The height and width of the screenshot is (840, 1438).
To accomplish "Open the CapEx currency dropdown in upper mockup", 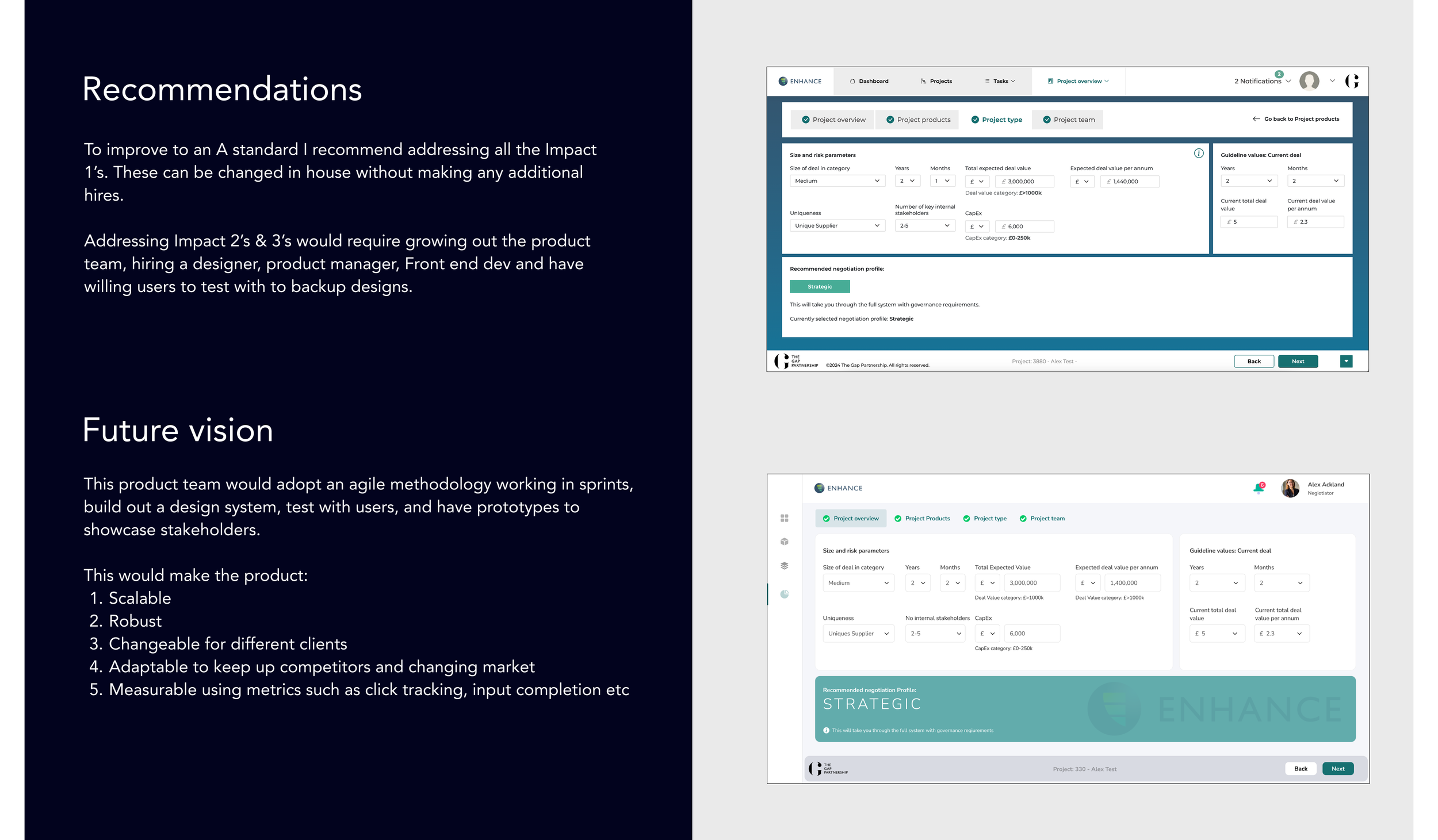I will click(977, 227).
